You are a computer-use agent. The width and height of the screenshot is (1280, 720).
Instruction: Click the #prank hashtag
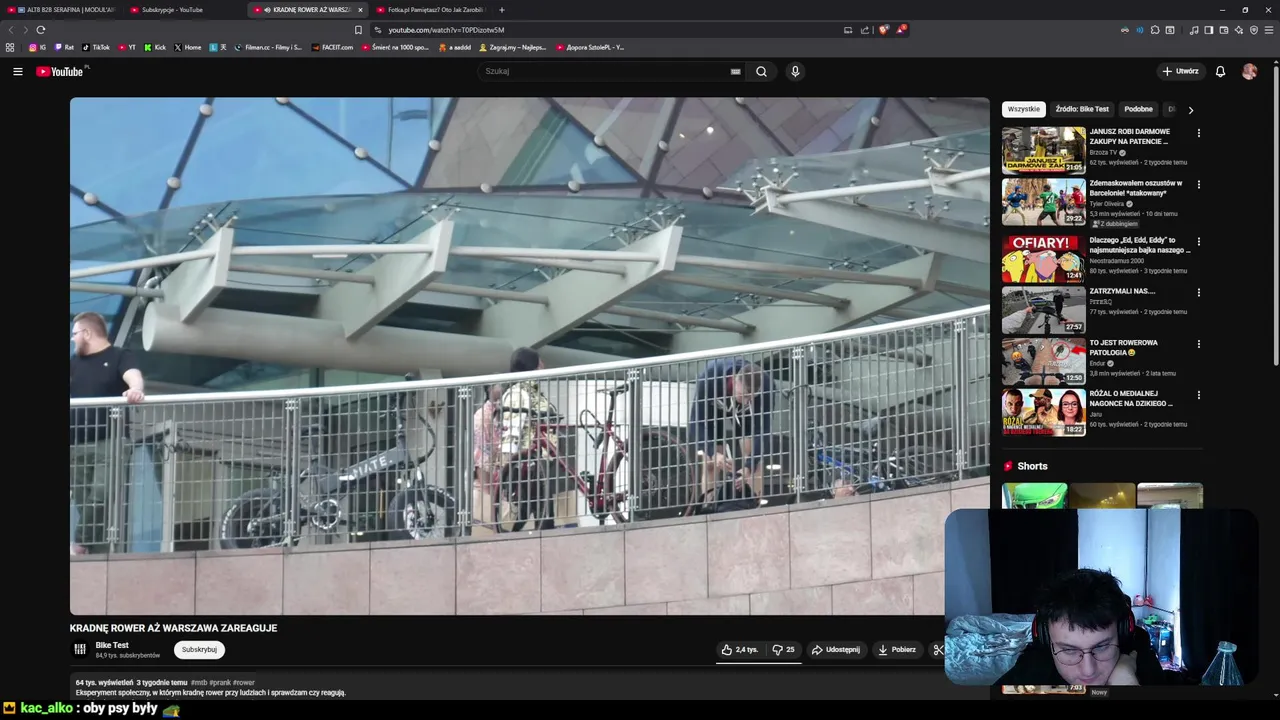click(220, 682)
